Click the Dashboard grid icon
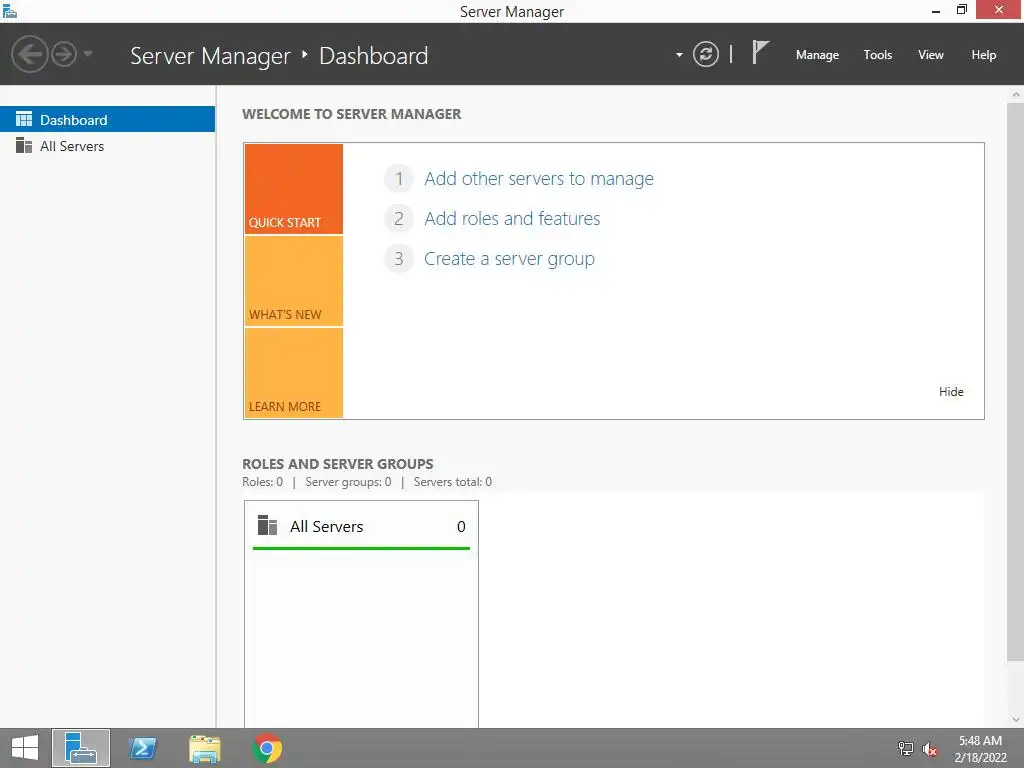 pos(24,119)
